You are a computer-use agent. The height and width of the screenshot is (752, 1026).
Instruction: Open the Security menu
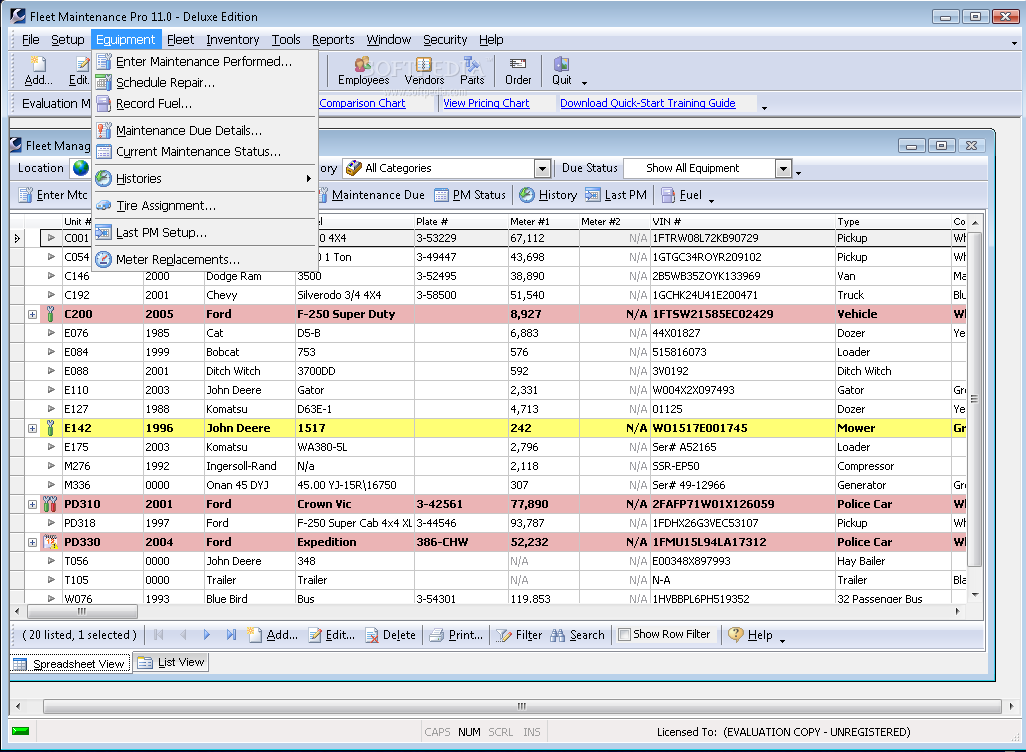pos(445,40)
